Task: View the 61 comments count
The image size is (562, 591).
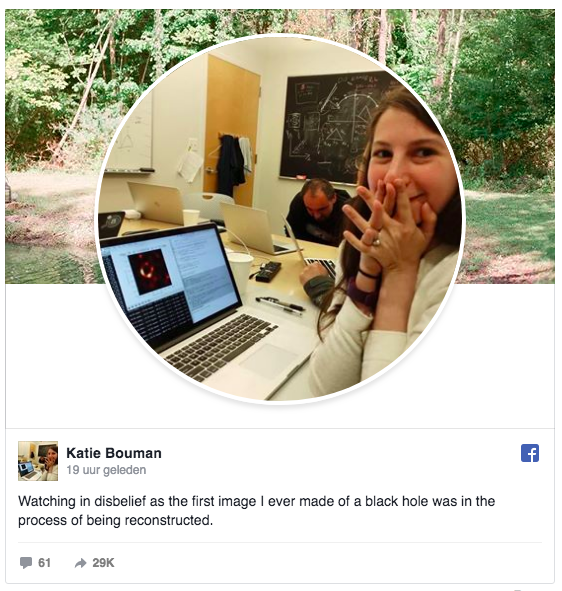Action: click(x=44, y=563)
